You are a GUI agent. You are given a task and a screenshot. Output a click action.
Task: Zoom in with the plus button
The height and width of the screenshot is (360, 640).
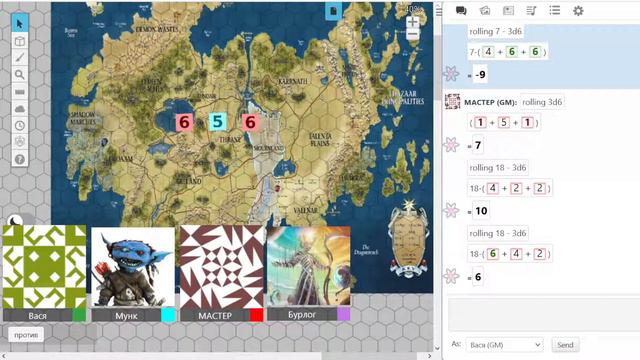pos(413,22)
